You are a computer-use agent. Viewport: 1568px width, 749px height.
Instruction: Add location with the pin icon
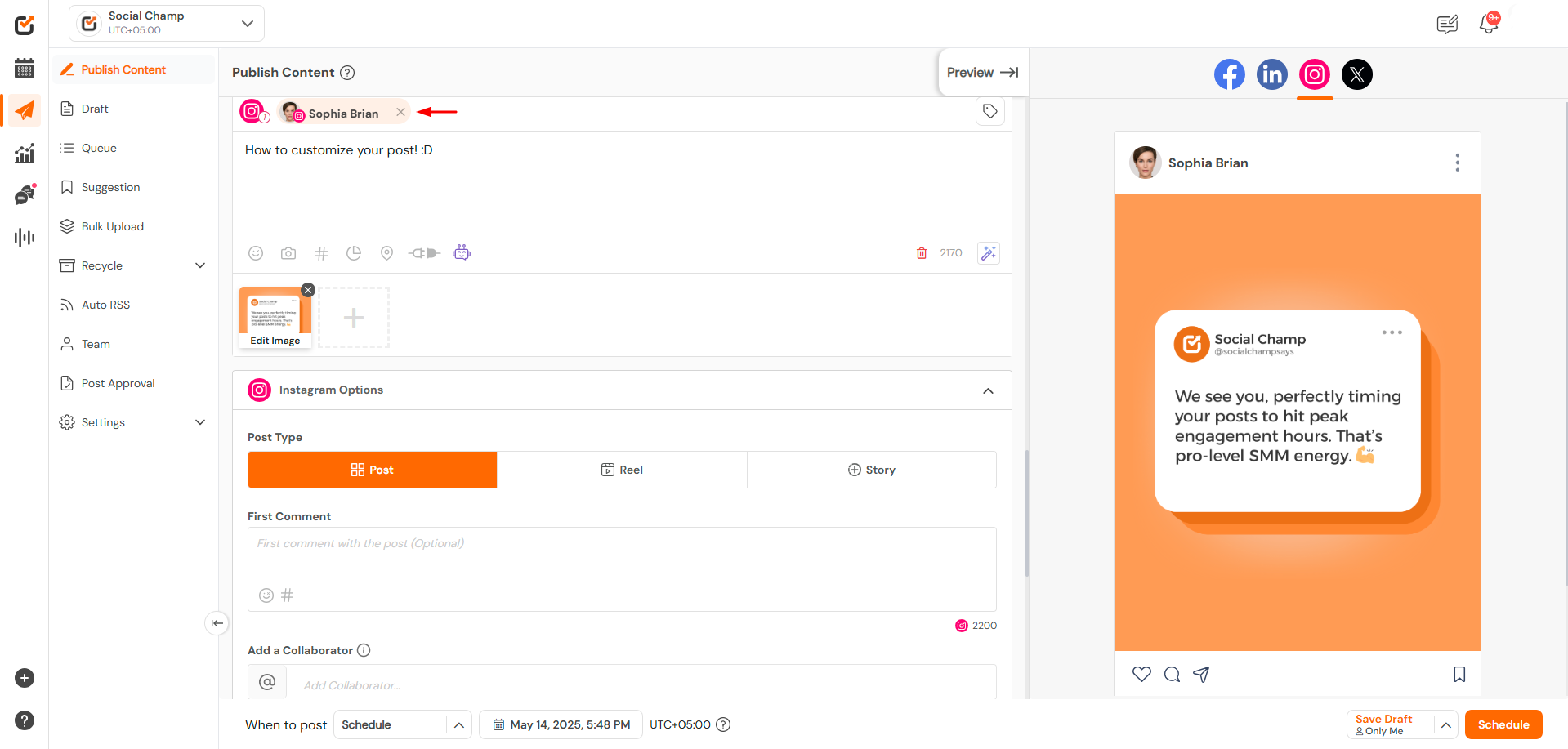pos(386,253)
